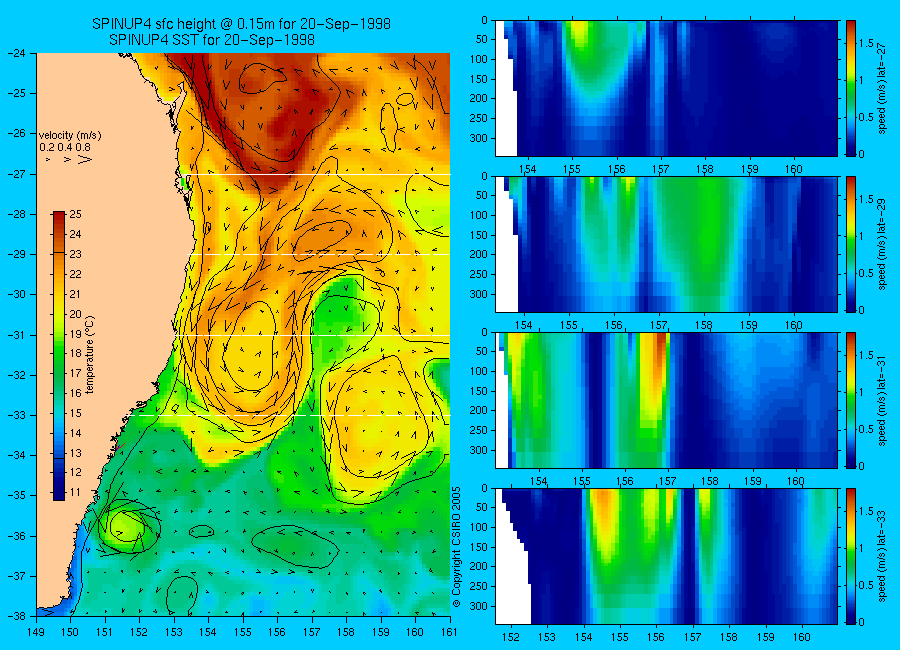The image size is (900, 650).
Task: Click depth label 250 on the lat=-31 plot
Action: click(479, 430)
